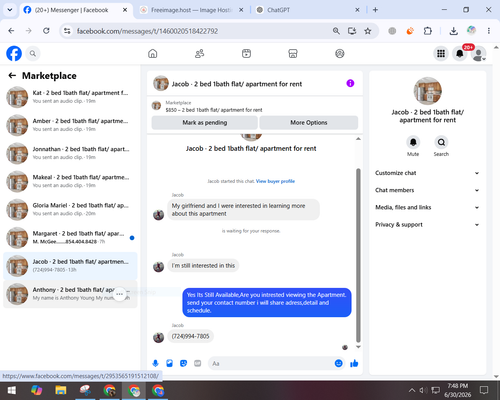500x400 pixels.
Task: Open Amber conversation in list
Action: pos(70,125)
